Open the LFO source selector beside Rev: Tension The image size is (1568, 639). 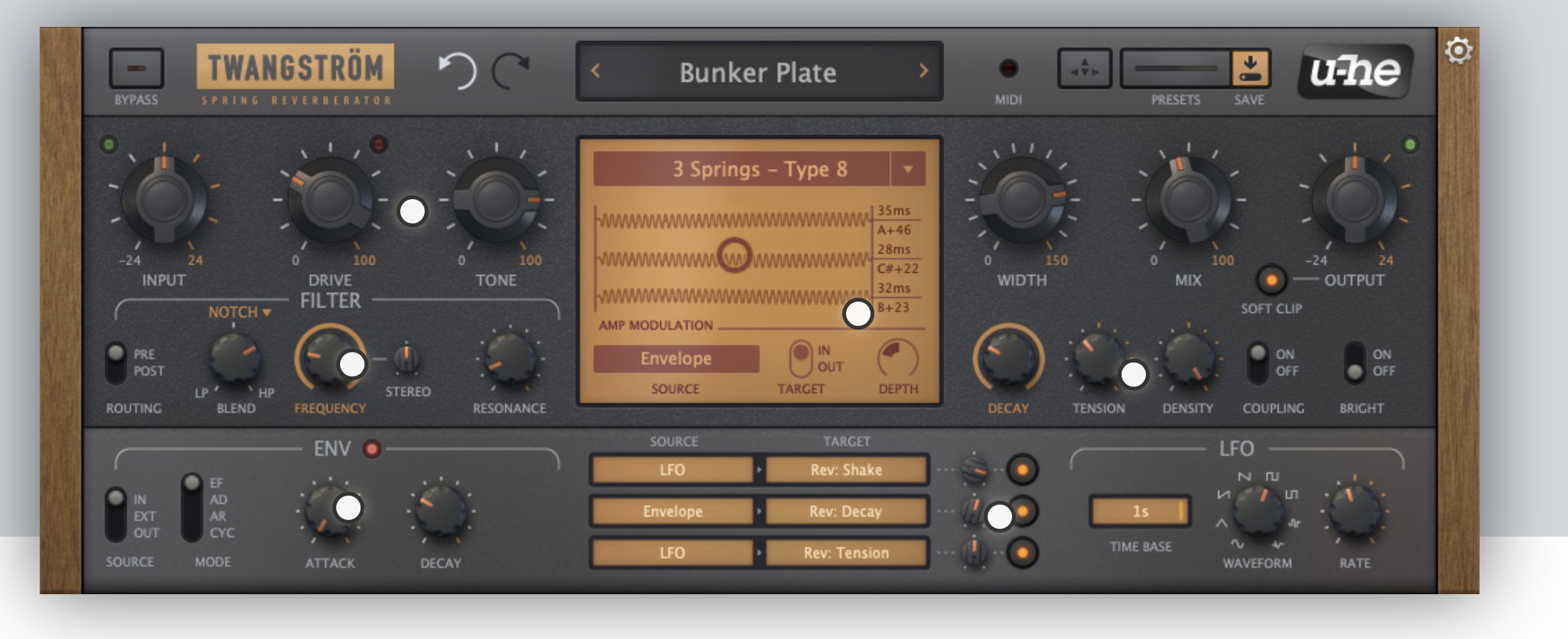[672, 553]
